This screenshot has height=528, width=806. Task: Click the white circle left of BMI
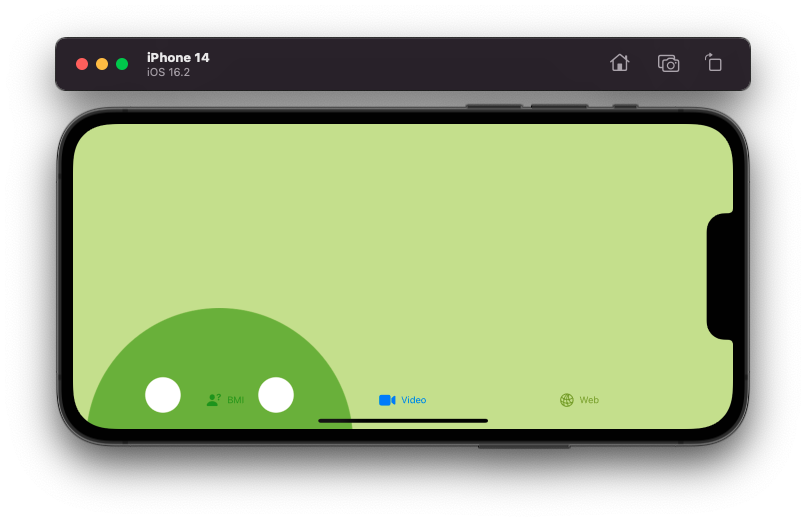pos(163,395)
